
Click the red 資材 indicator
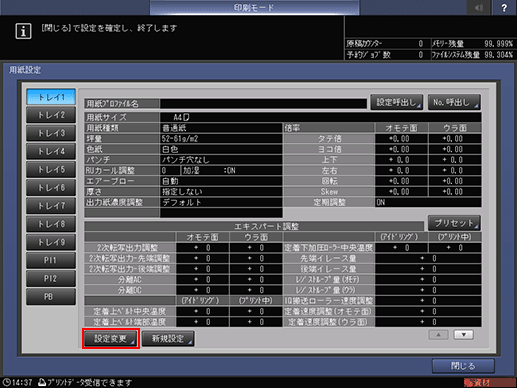[489, 382]
